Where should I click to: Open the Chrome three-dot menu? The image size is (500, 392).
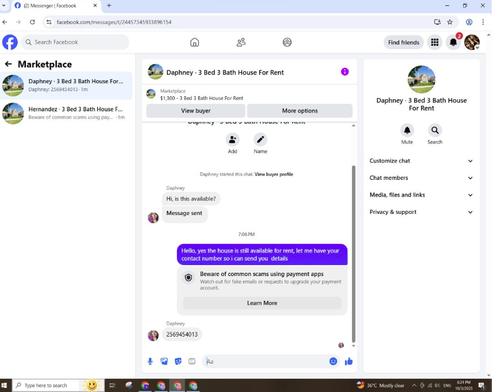(483, 22)
